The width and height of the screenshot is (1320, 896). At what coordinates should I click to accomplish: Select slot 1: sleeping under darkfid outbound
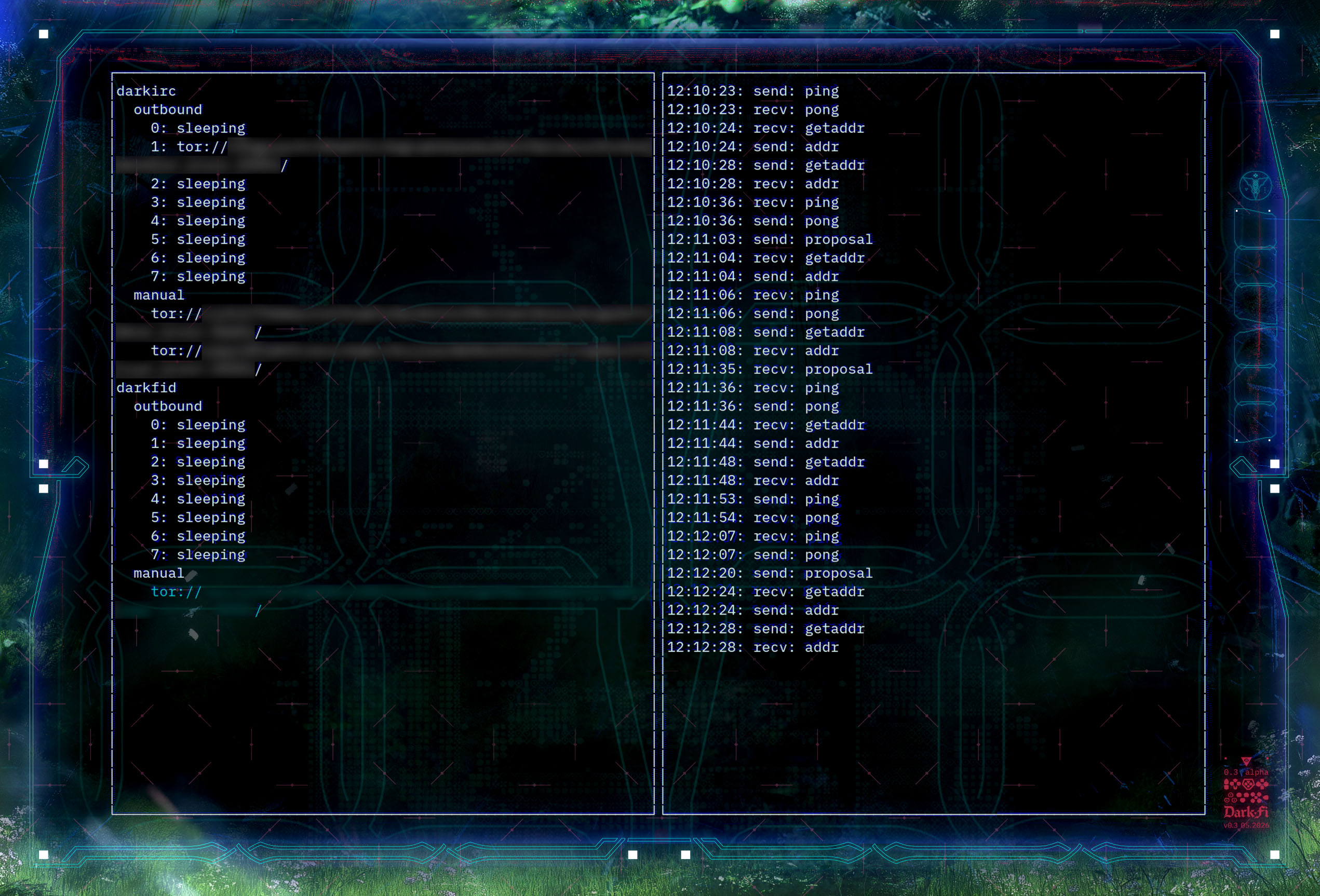tap(198, 443)
